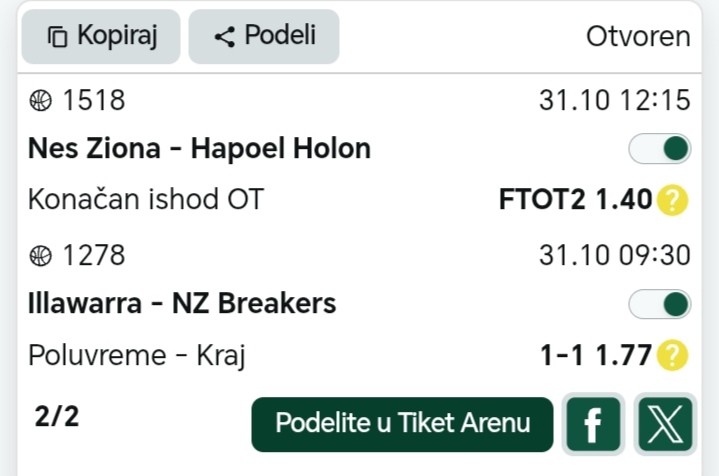Click the basketball icon next to 1278
This screenshot has width=719, height=476.
41,255
